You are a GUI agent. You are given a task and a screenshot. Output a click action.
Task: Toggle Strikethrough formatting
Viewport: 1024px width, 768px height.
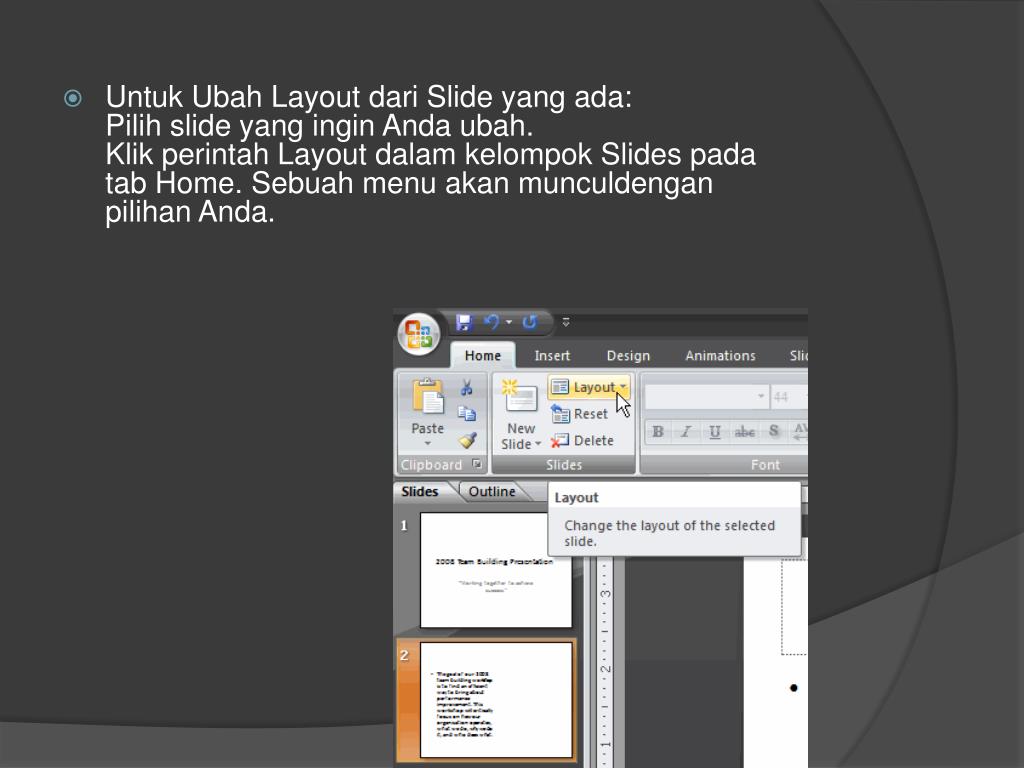pyautogui.click(x=744, y=432)
